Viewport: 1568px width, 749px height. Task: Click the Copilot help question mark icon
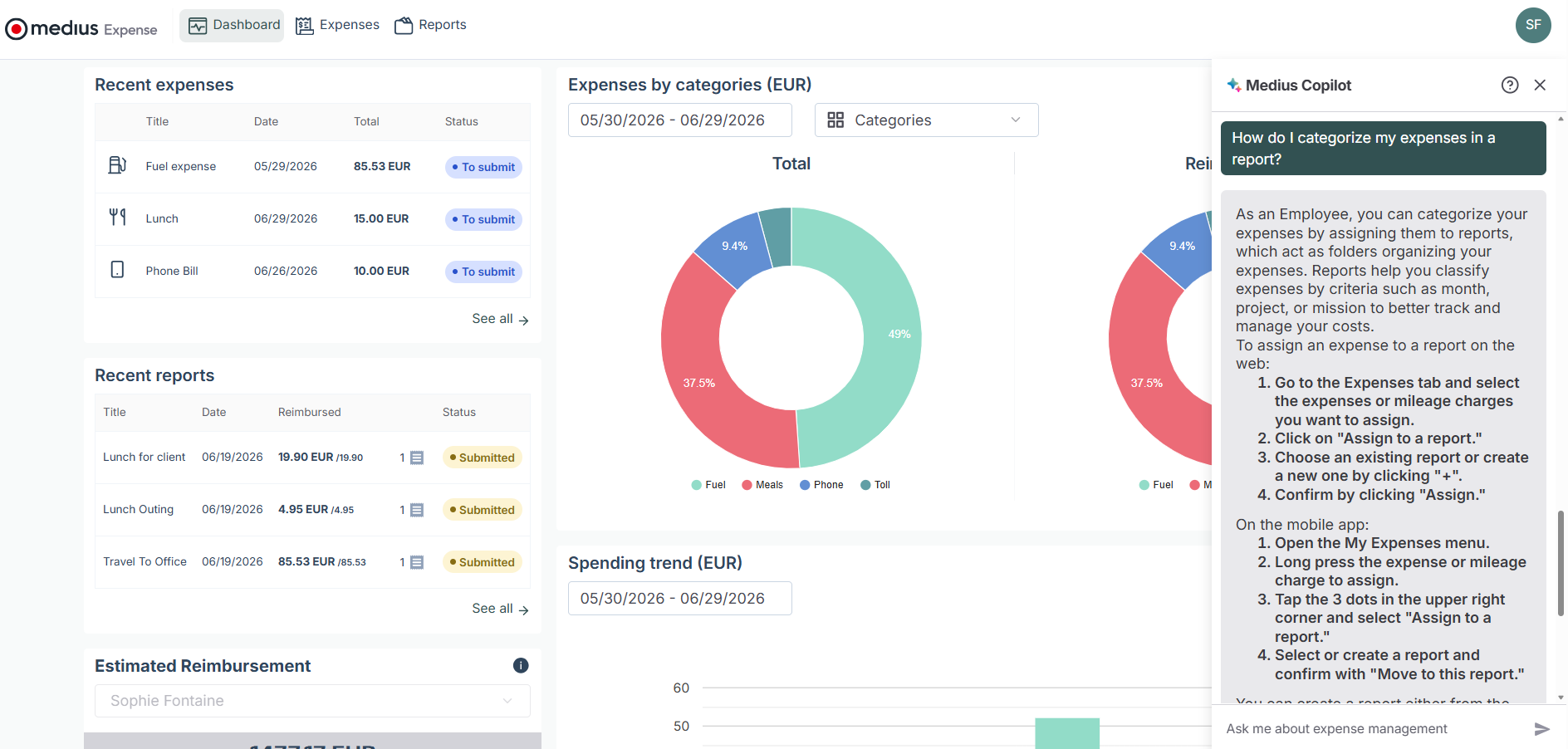1510,85
